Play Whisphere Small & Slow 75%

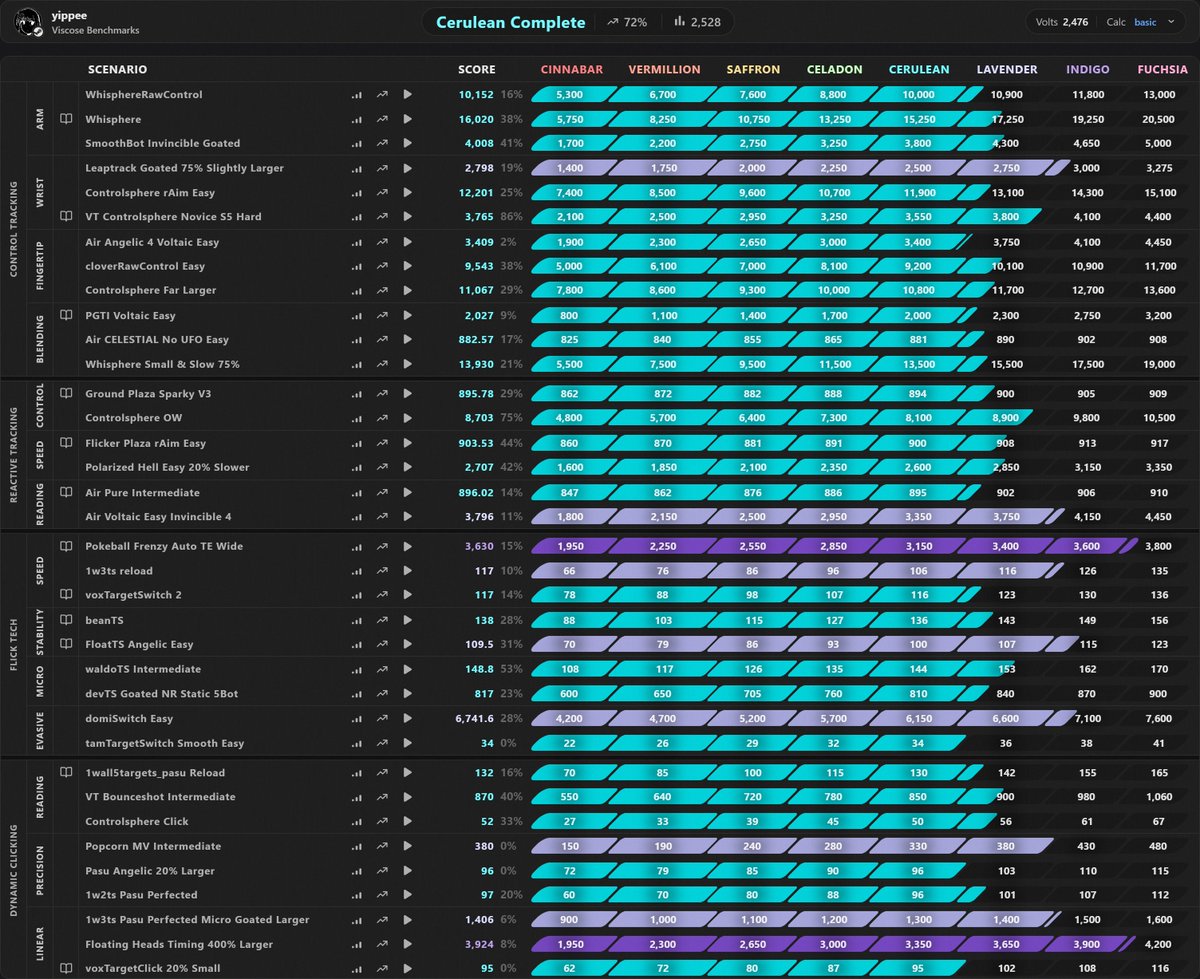[407, 364]
